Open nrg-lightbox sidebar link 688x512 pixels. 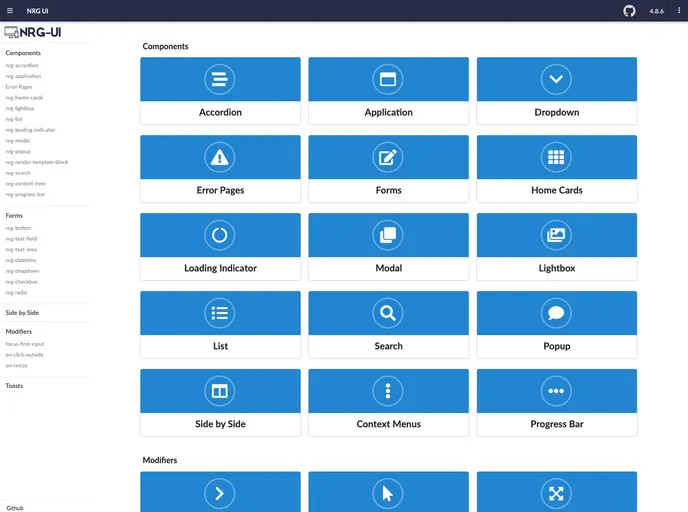click(20, 108)
